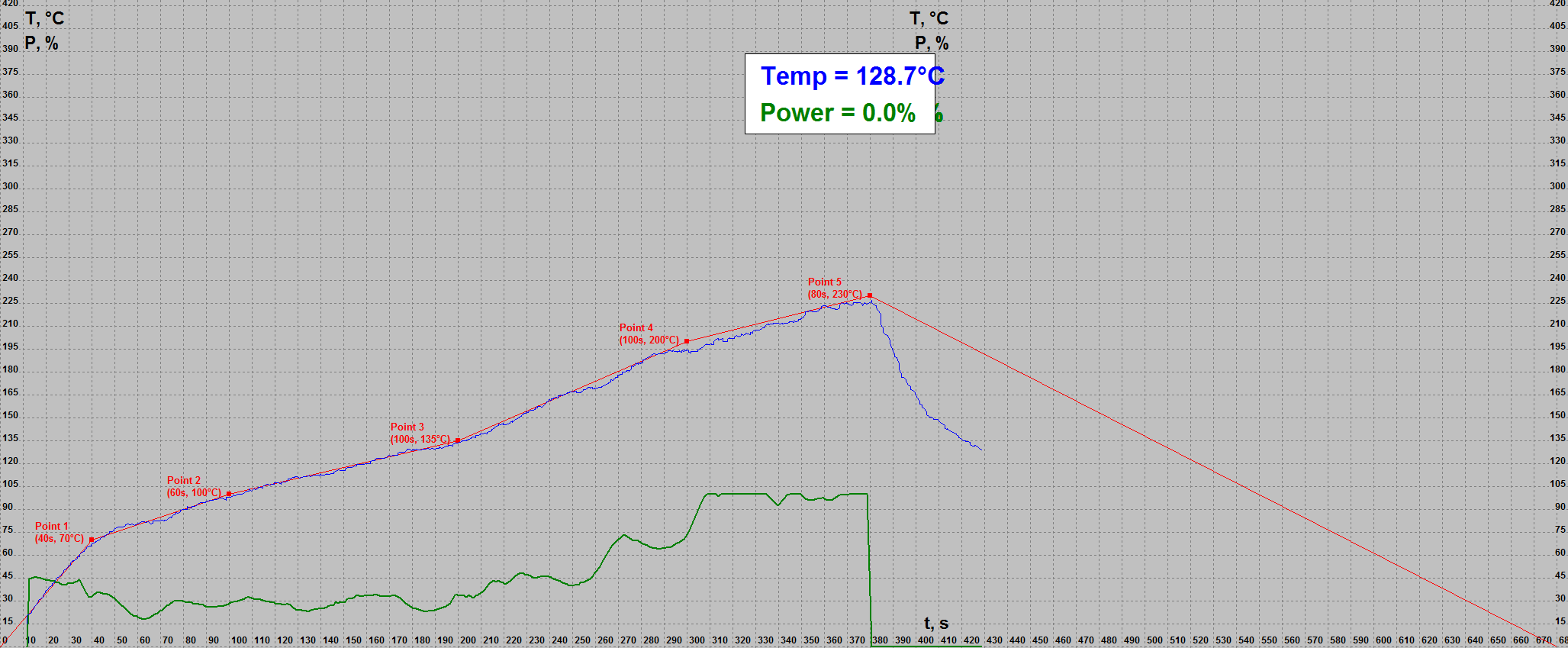This screenshot has width=1568, height=648.
Task: Click the "100" tick on the time axis
Action: click(239, 640)
